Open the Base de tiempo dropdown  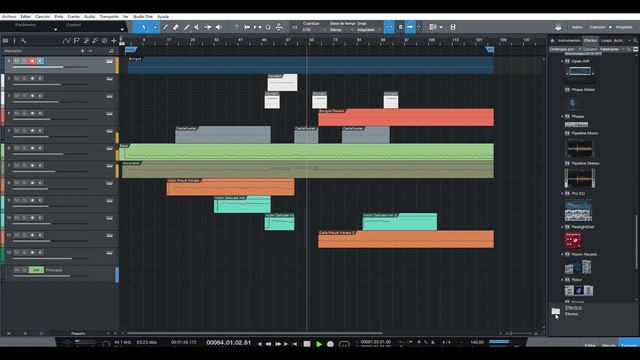[342, 30]
